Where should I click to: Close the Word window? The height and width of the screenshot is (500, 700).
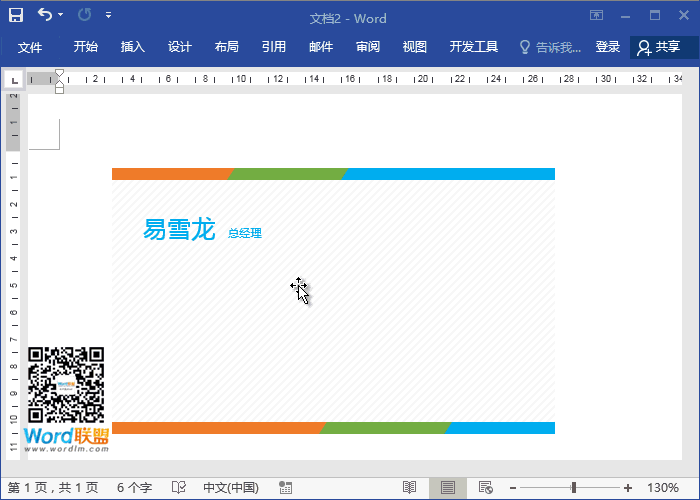click(x=683, y=15)
